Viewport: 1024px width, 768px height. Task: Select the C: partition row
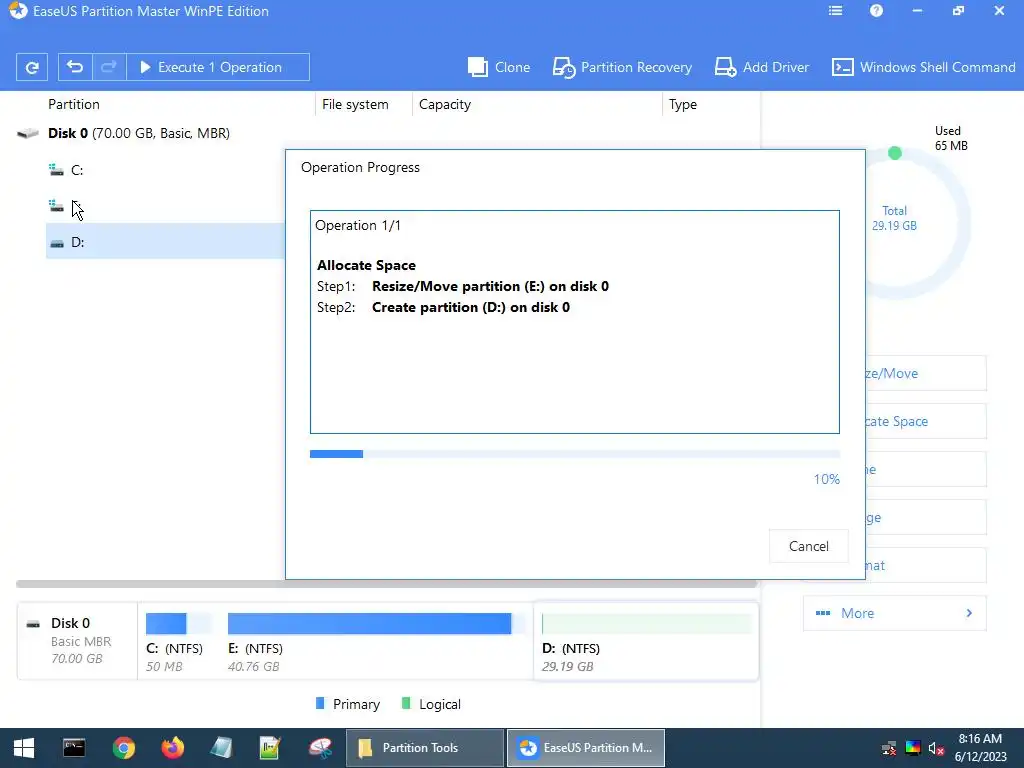(166, 170)
